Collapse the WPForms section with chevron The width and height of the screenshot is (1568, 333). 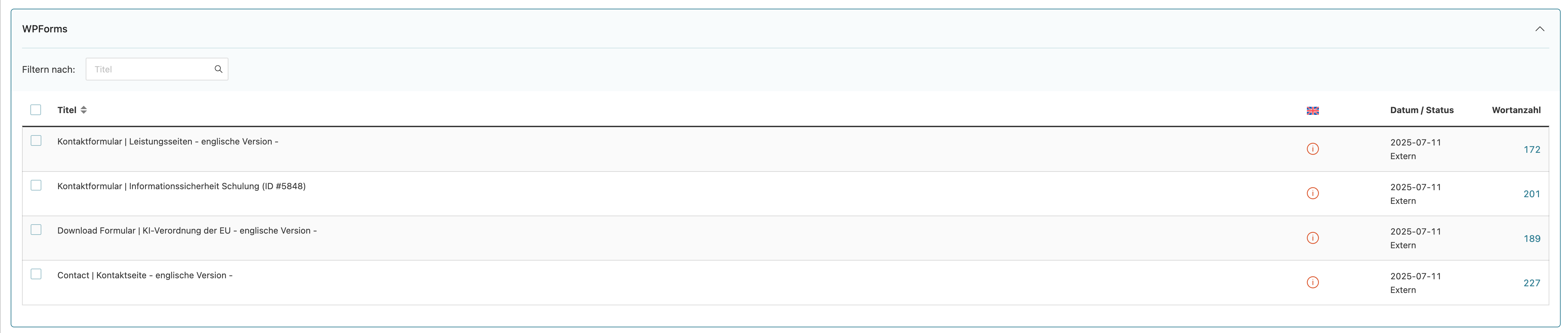point(1539,29)
